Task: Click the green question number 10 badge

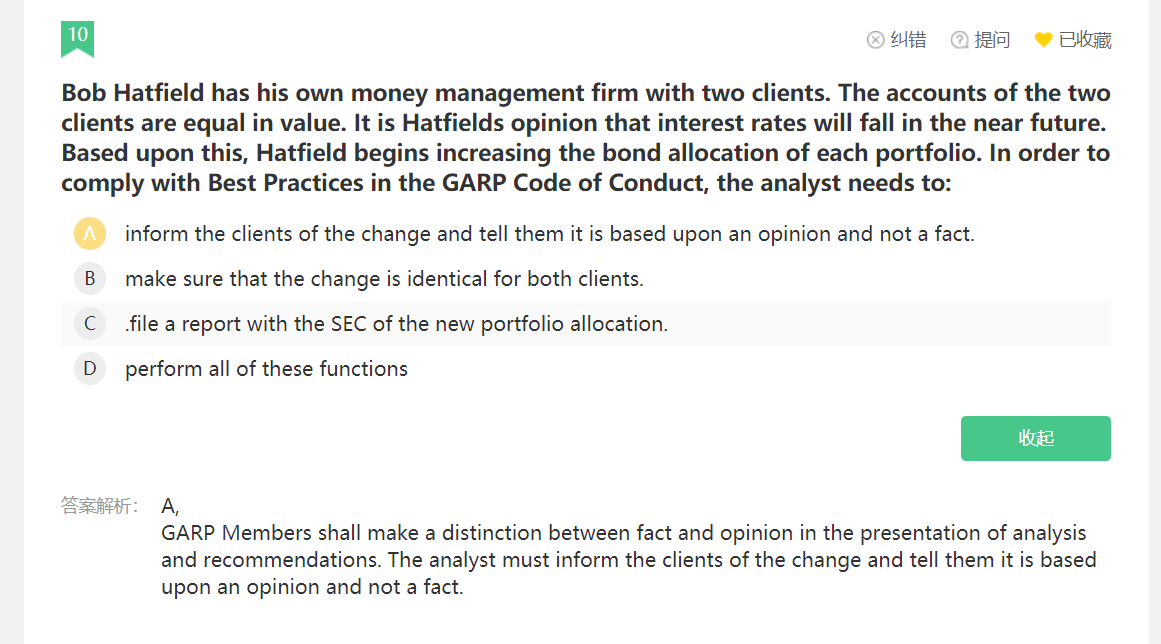Action: pyautogui.click(x=77, y=36)
